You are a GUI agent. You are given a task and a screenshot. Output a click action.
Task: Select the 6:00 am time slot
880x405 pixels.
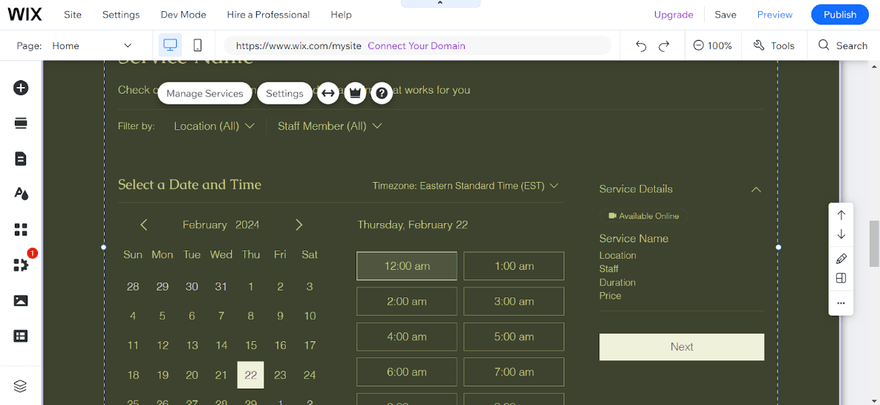tap(407, 372)
